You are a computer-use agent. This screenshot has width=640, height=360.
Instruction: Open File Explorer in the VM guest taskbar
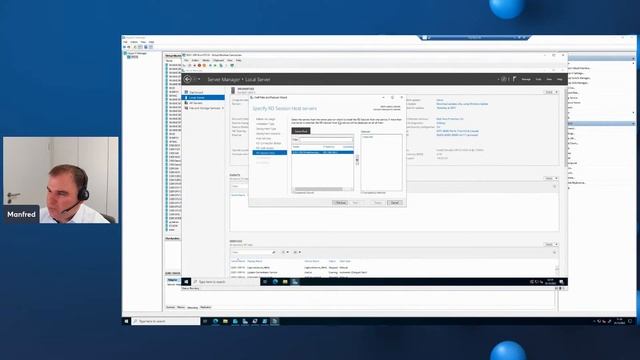click(285, 282)
